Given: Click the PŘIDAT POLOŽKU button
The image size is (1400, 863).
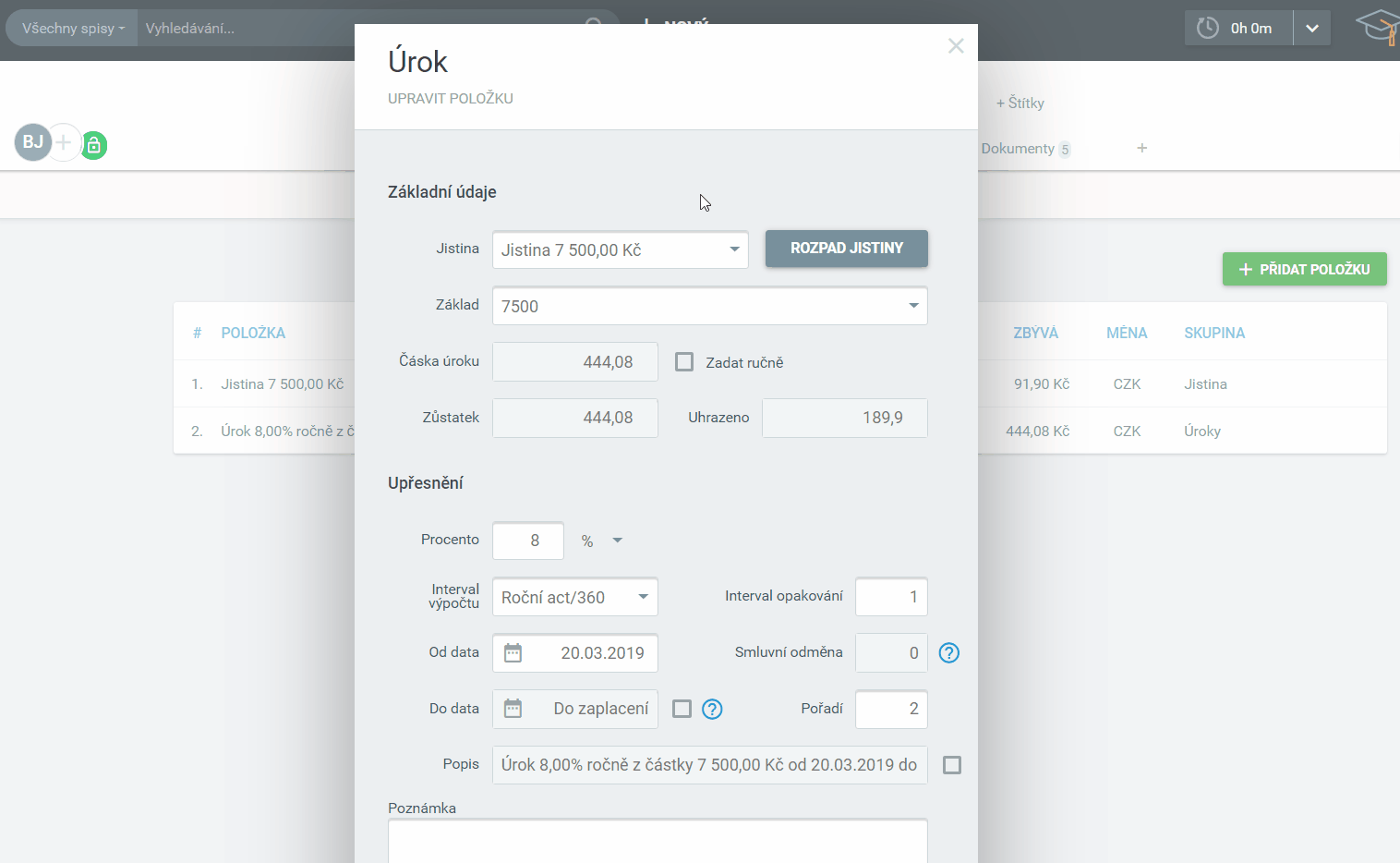Looking at the screenshot, I should [1304, 269].
